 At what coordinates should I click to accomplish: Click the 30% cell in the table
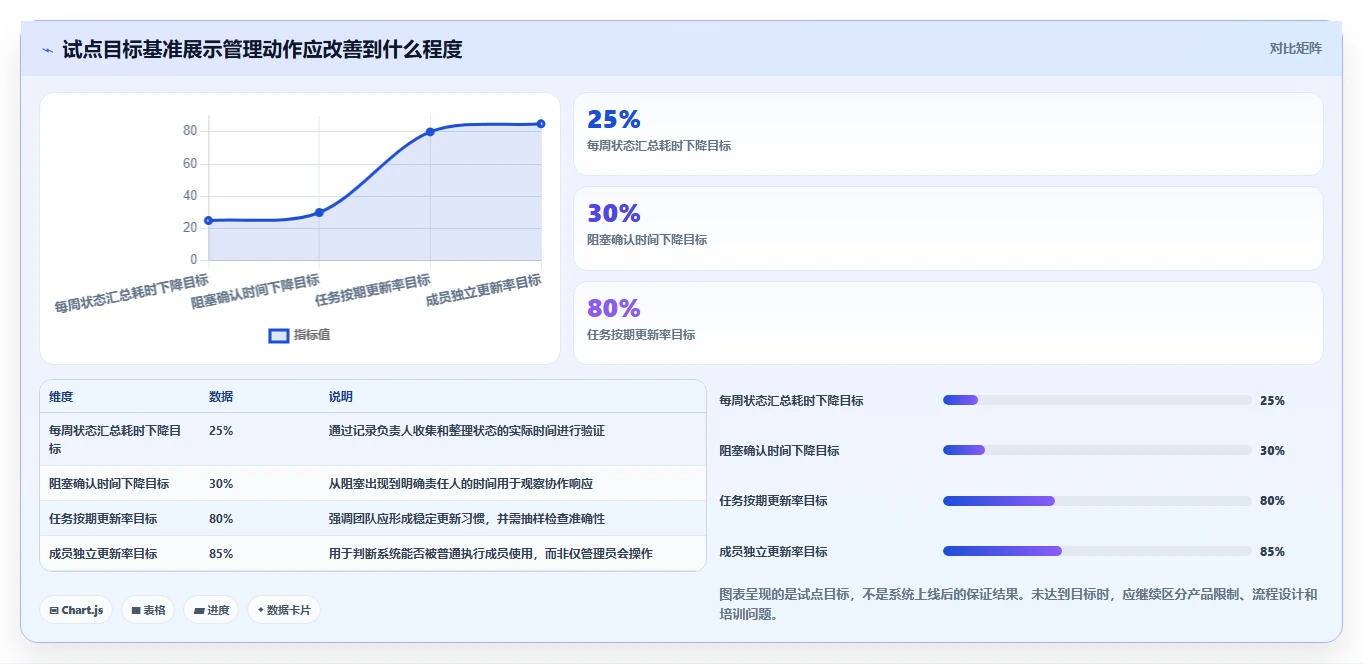[x=221, y=484]
